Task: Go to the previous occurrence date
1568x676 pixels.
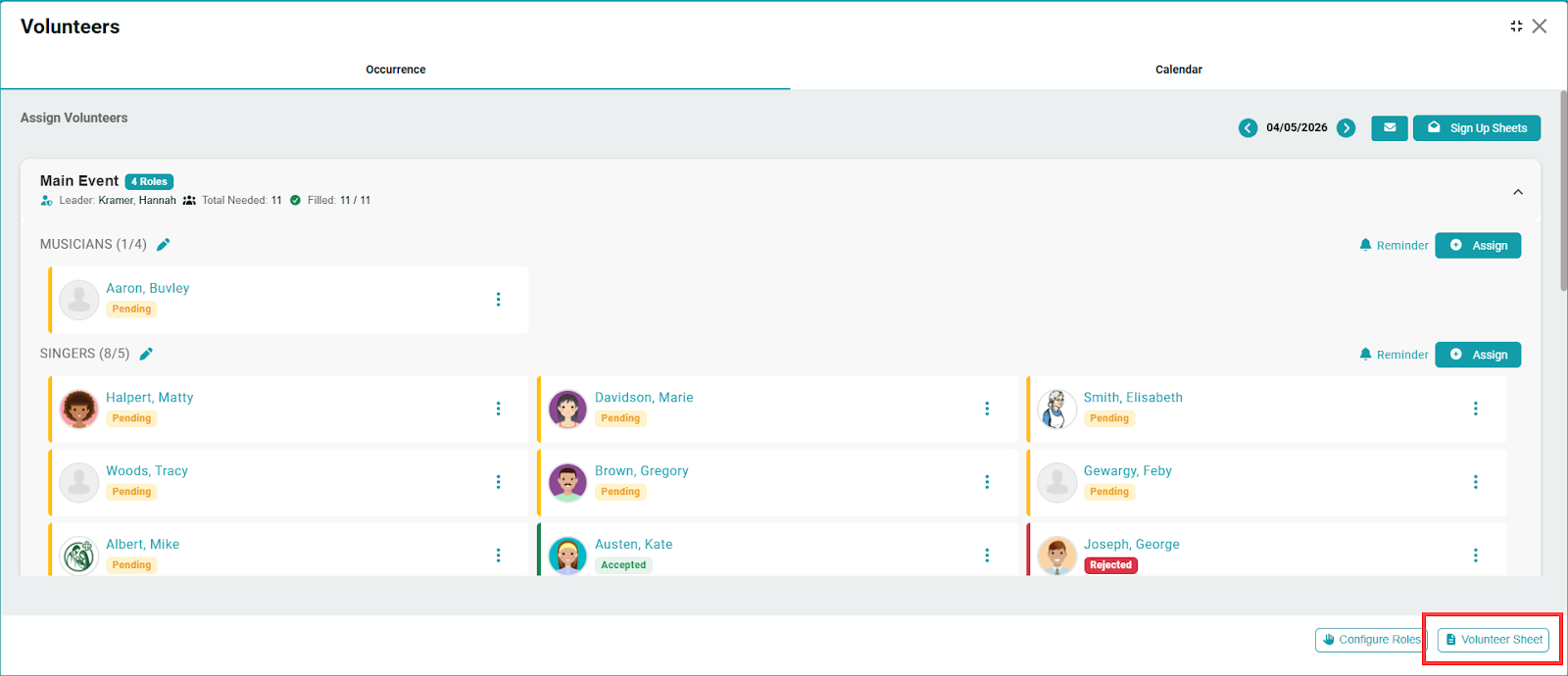Action: [1248, 128]
